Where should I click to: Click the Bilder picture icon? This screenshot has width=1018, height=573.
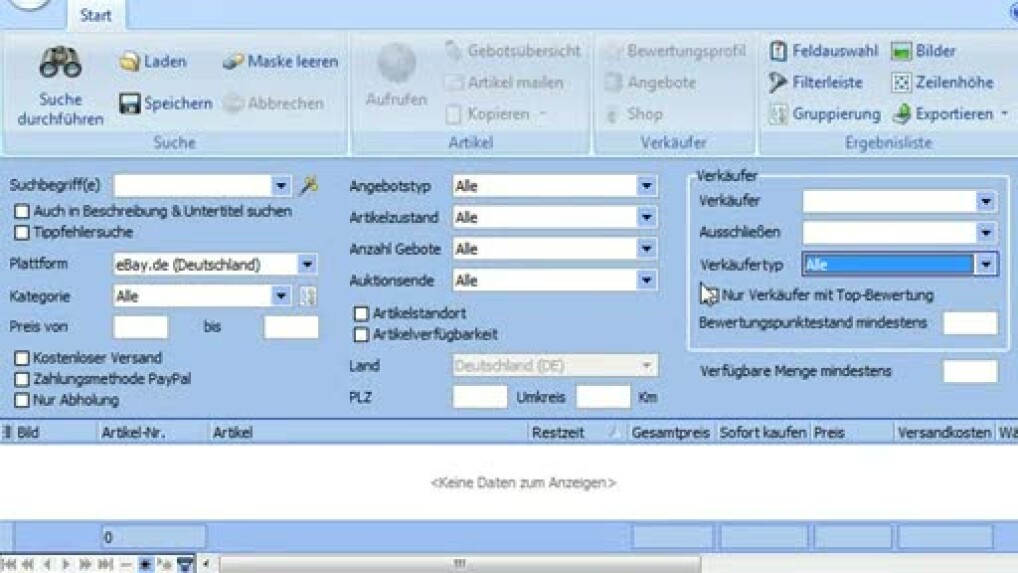pyautogui.click(x=901, y=51)
